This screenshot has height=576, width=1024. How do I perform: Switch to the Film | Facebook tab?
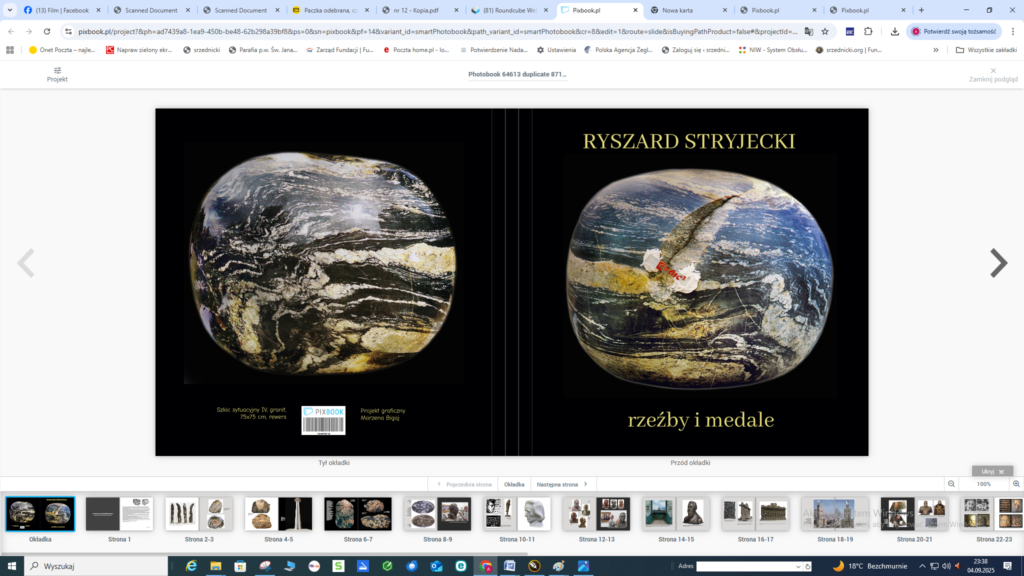point(60,10)
